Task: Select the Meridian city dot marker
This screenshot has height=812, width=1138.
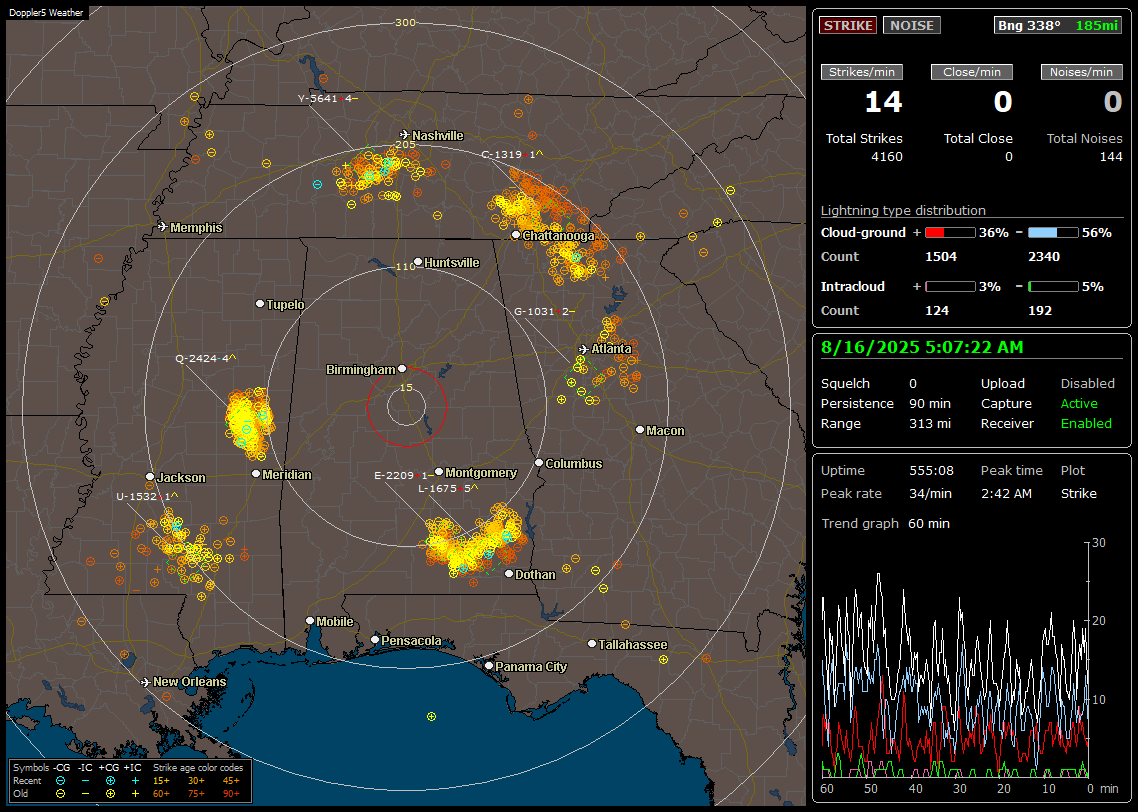Action: pos(255,473)
